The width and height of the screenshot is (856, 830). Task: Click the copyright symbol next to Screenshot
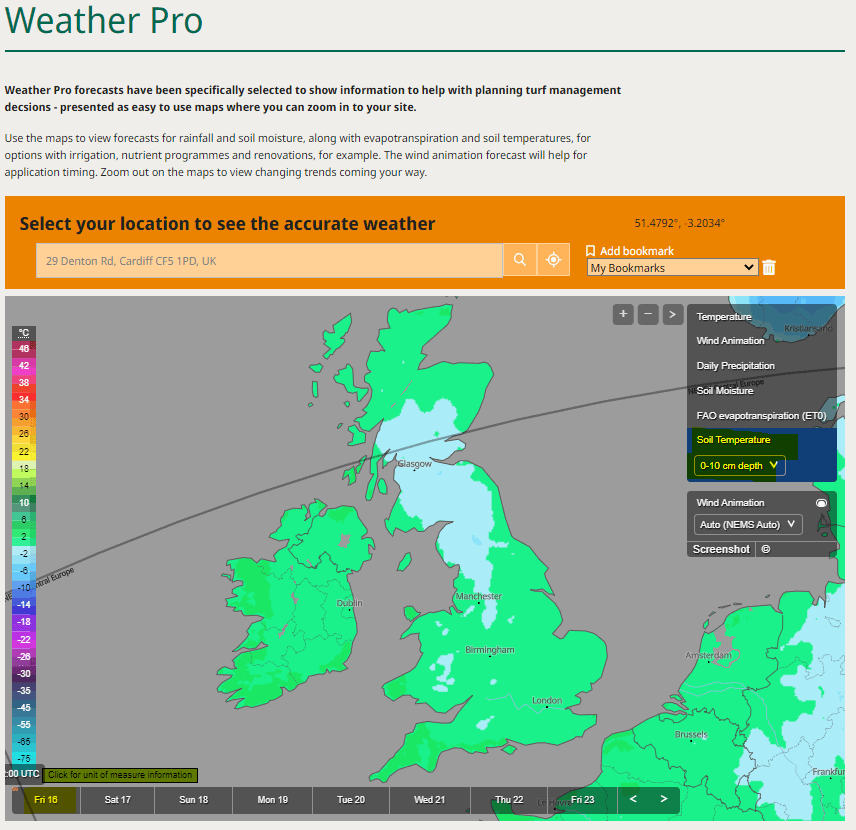click(766, 549)
